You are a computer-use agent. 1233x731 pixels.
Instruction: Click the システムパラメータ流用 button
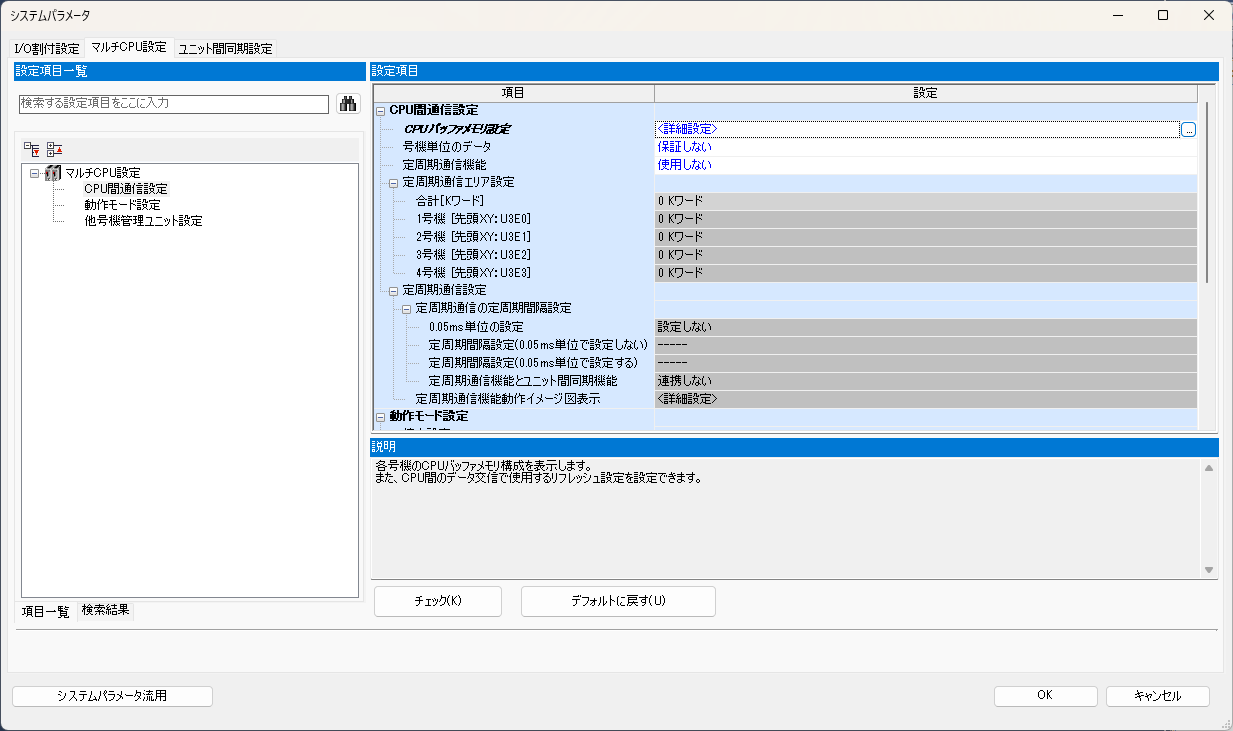pos(112,695)
